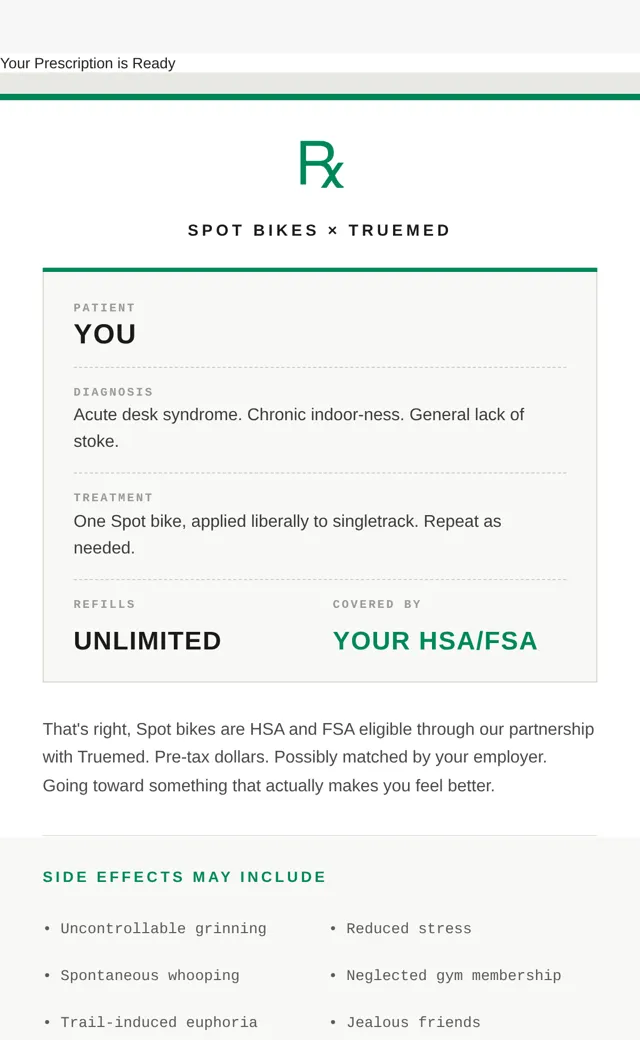The height and width of the screenshot is (1040, 640).
Task: Click the 'Neglected gym membership' bullet item
Action: click(454, 976)
